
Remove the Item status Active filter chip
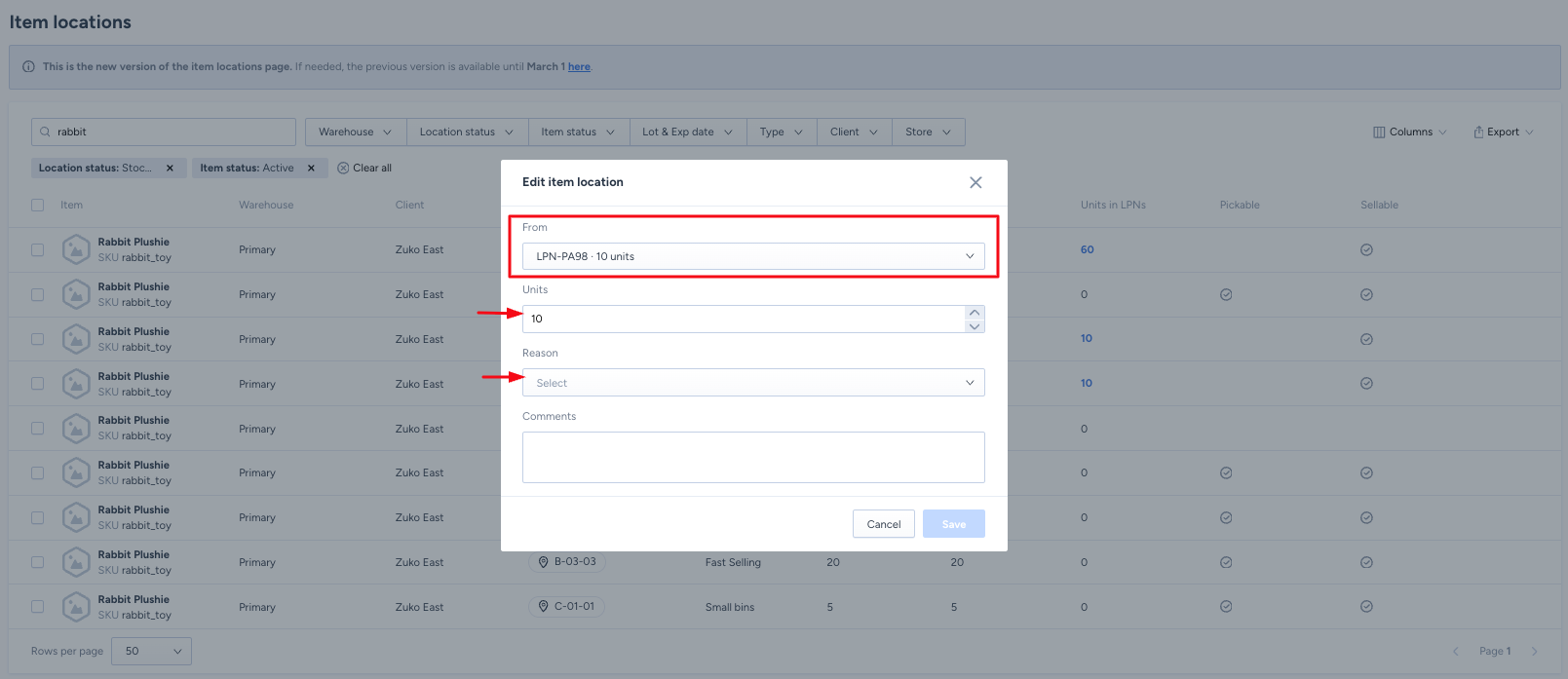[311, 169]
